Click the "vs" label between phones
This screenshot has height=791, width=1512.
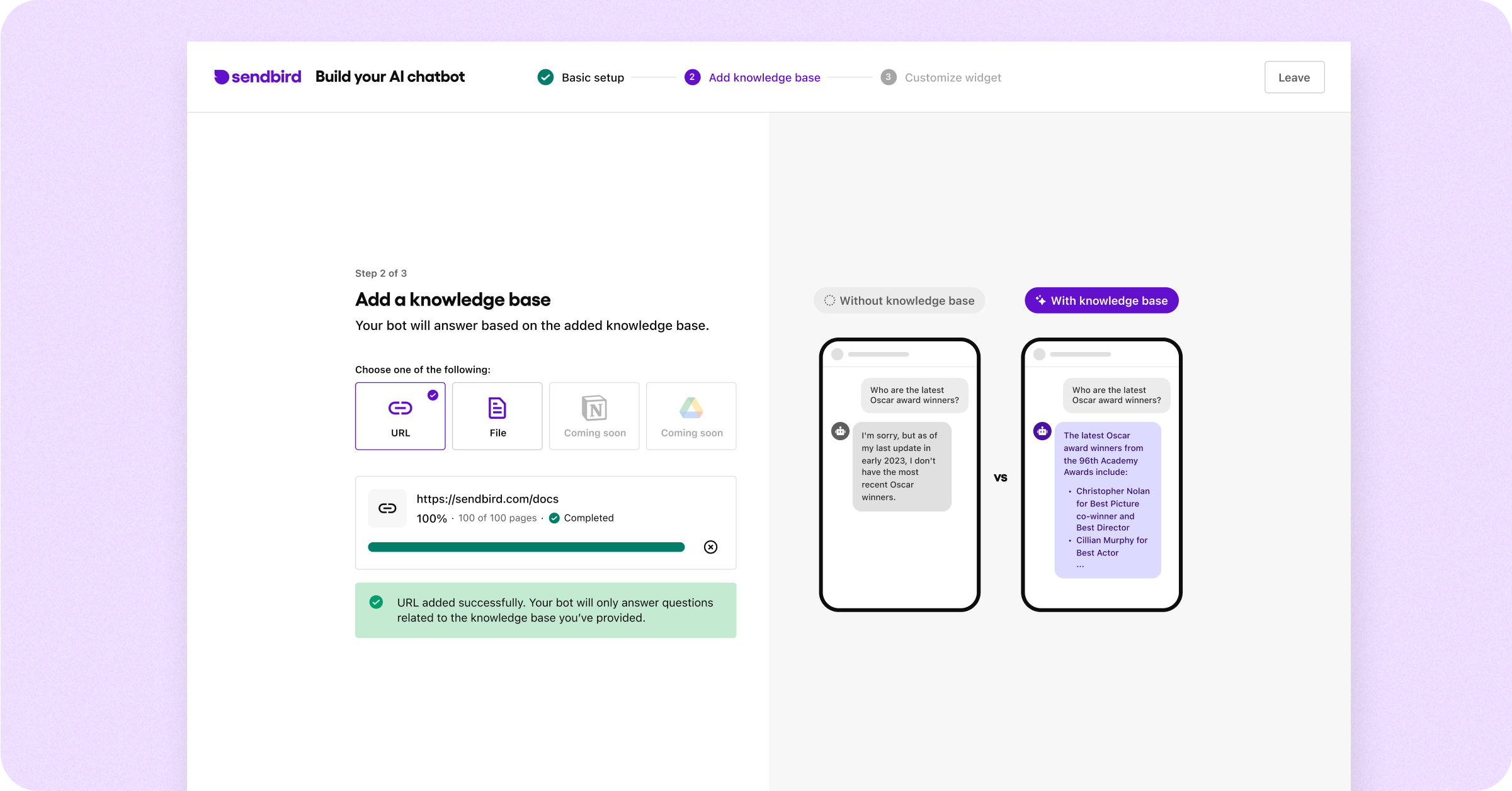(x=1001, y=477)
